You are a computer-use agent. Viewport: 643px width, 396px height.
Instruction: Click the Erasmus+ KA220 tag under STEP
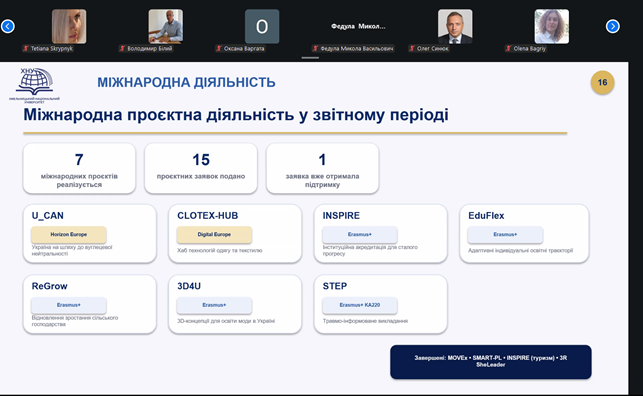pos(360,305)
